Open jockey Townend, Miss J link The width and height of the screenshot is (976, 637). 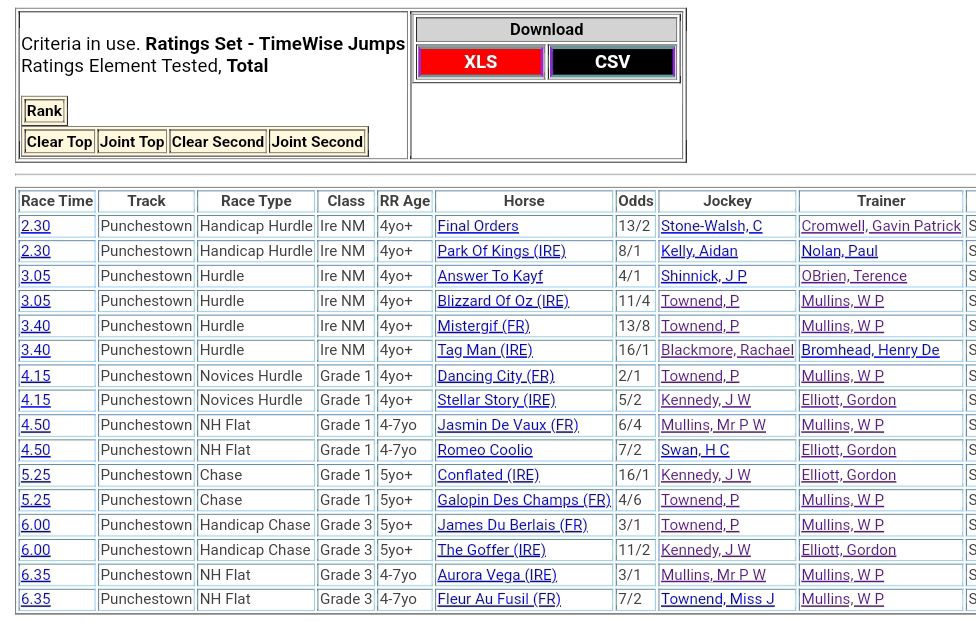tap(717, 599)
